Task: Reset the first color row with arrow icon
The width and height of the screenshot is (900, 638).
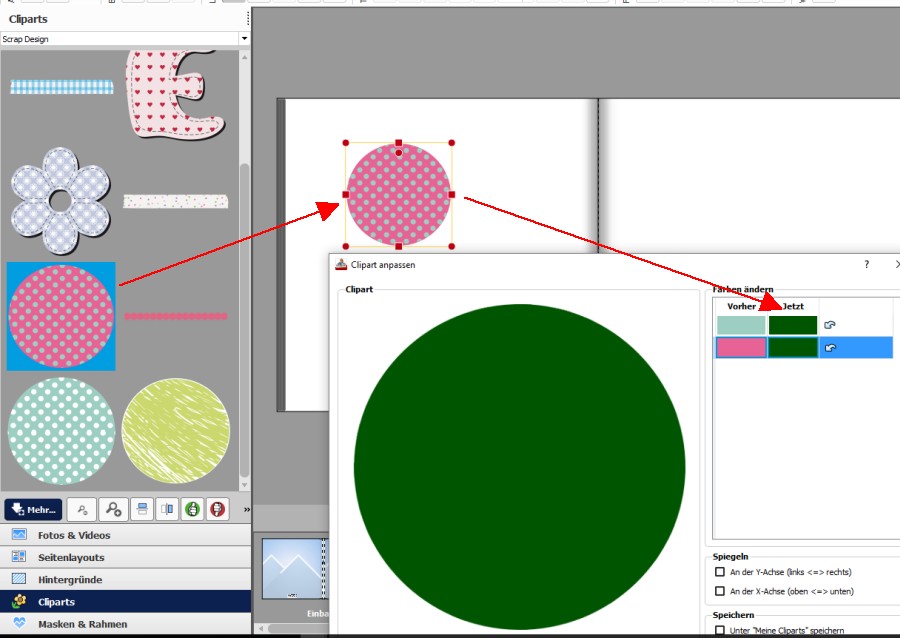Action: point(830,325)
